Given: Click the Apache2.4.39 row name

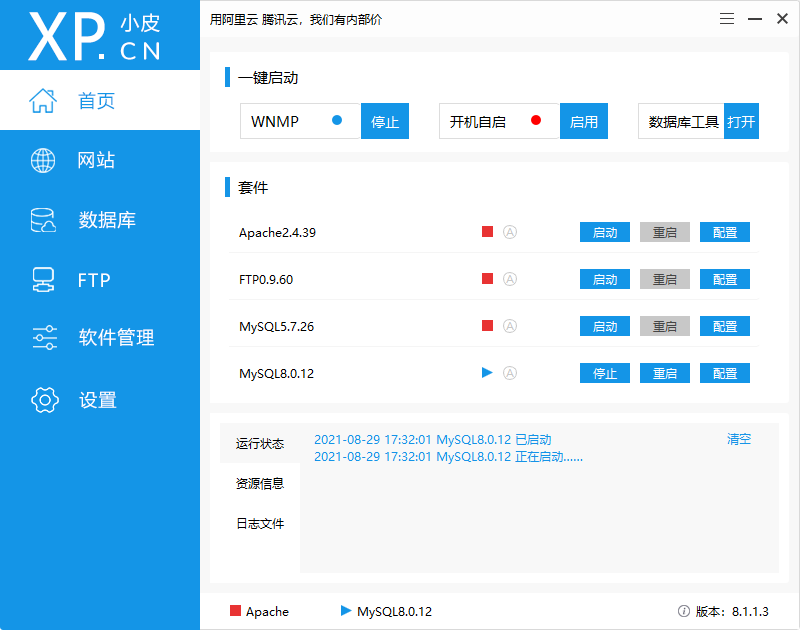Looking at the screenshot, I should (277, 233).
